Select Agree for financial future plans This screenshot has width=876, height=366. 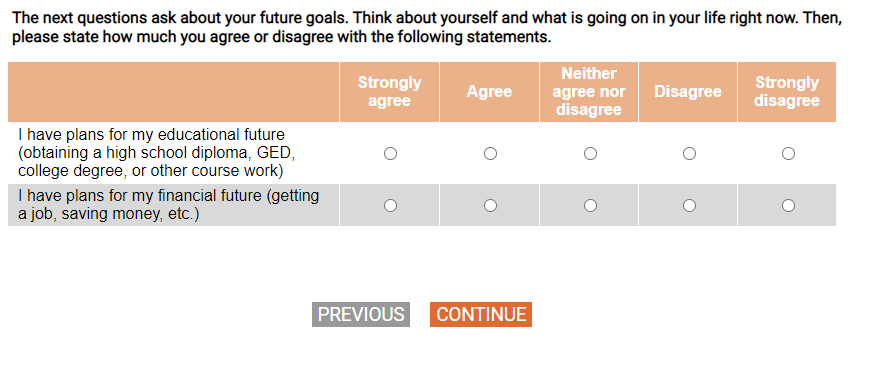click(x=490, y=206)
